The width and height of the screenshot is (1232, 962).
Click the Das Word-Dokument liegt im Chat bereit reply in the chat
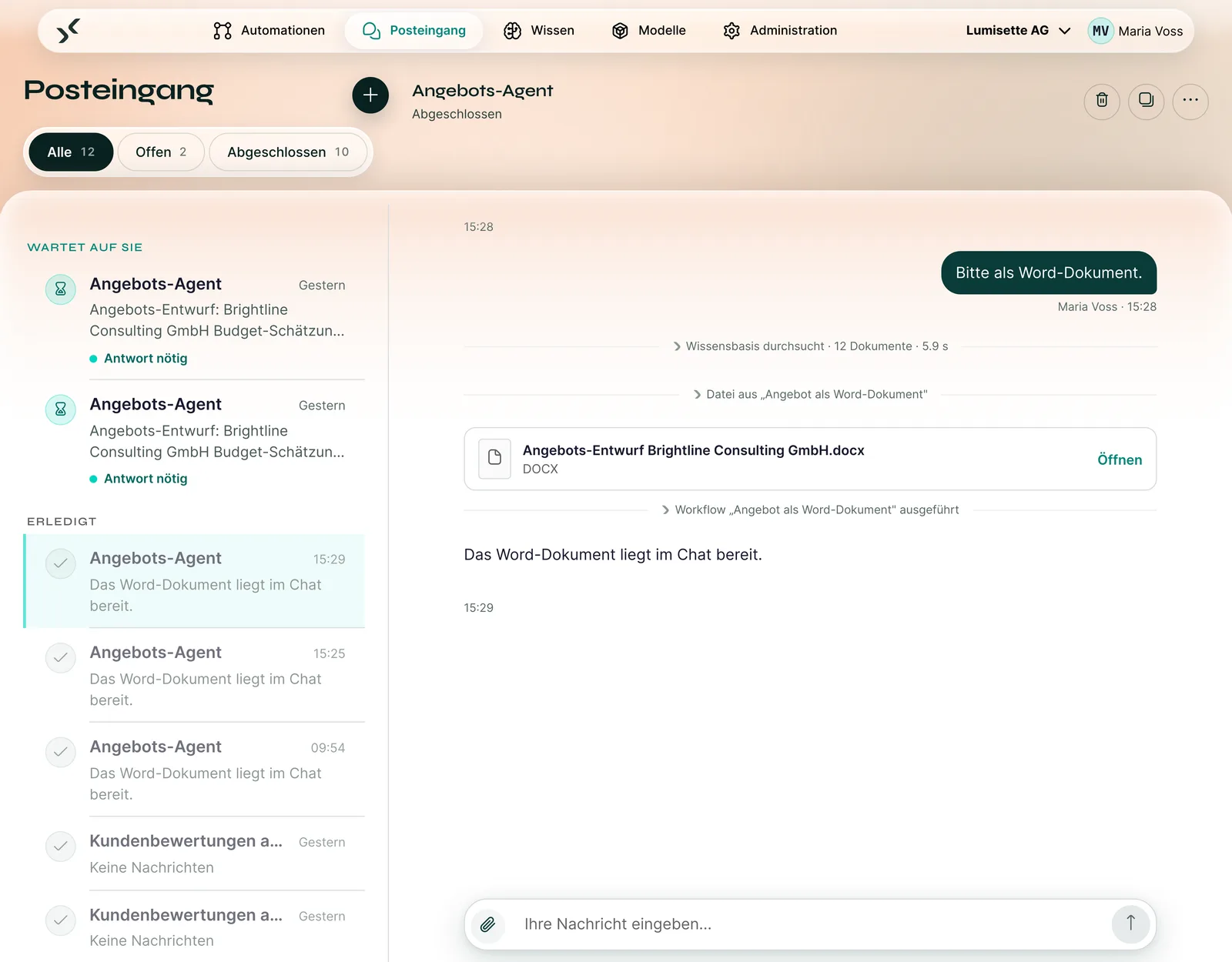click(x=613, y=554)
